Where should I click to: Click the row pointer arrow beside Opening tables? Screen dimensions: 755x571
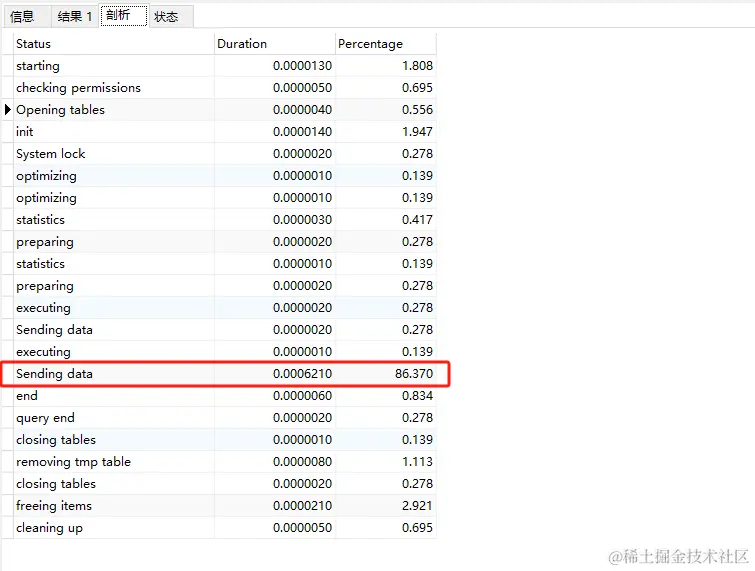8,110
